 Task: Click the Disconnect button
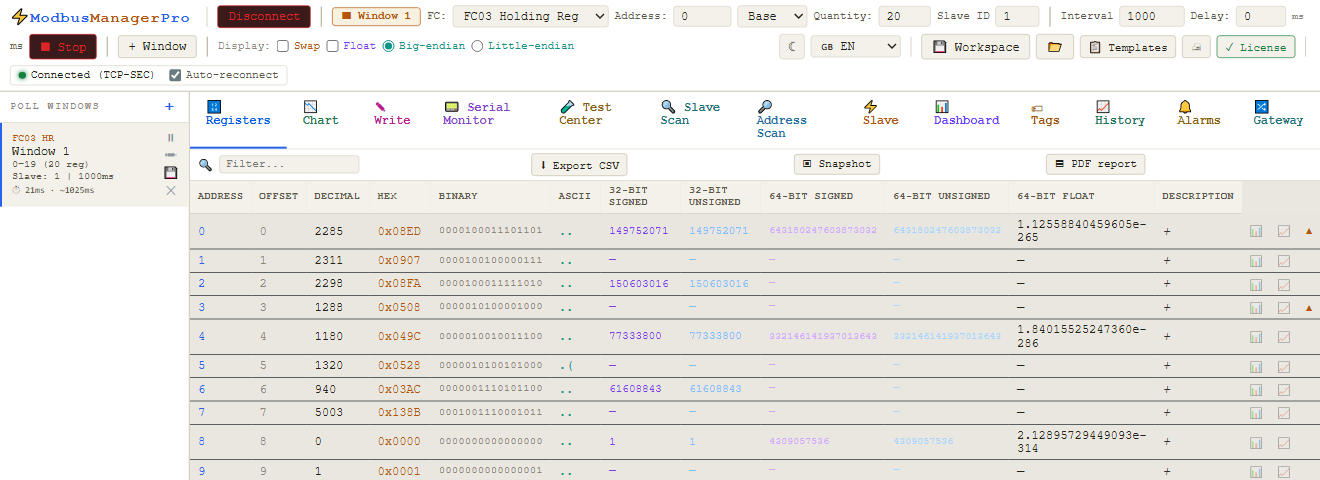264,16
